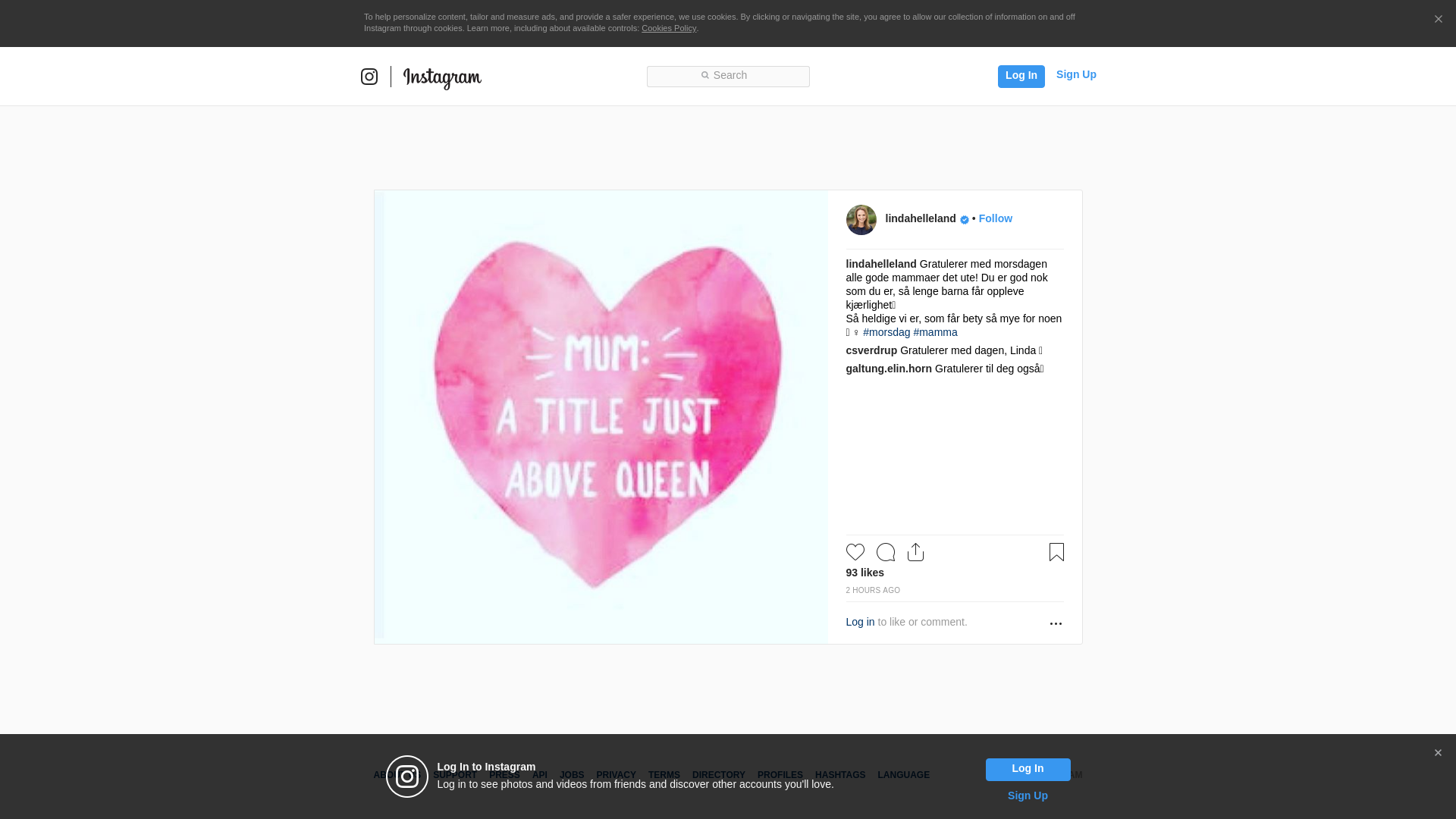Click the Instagram wordmark logo
The height and width of the screenshot is (819, 1456).
pyautogui.click(x=442, y=77)
